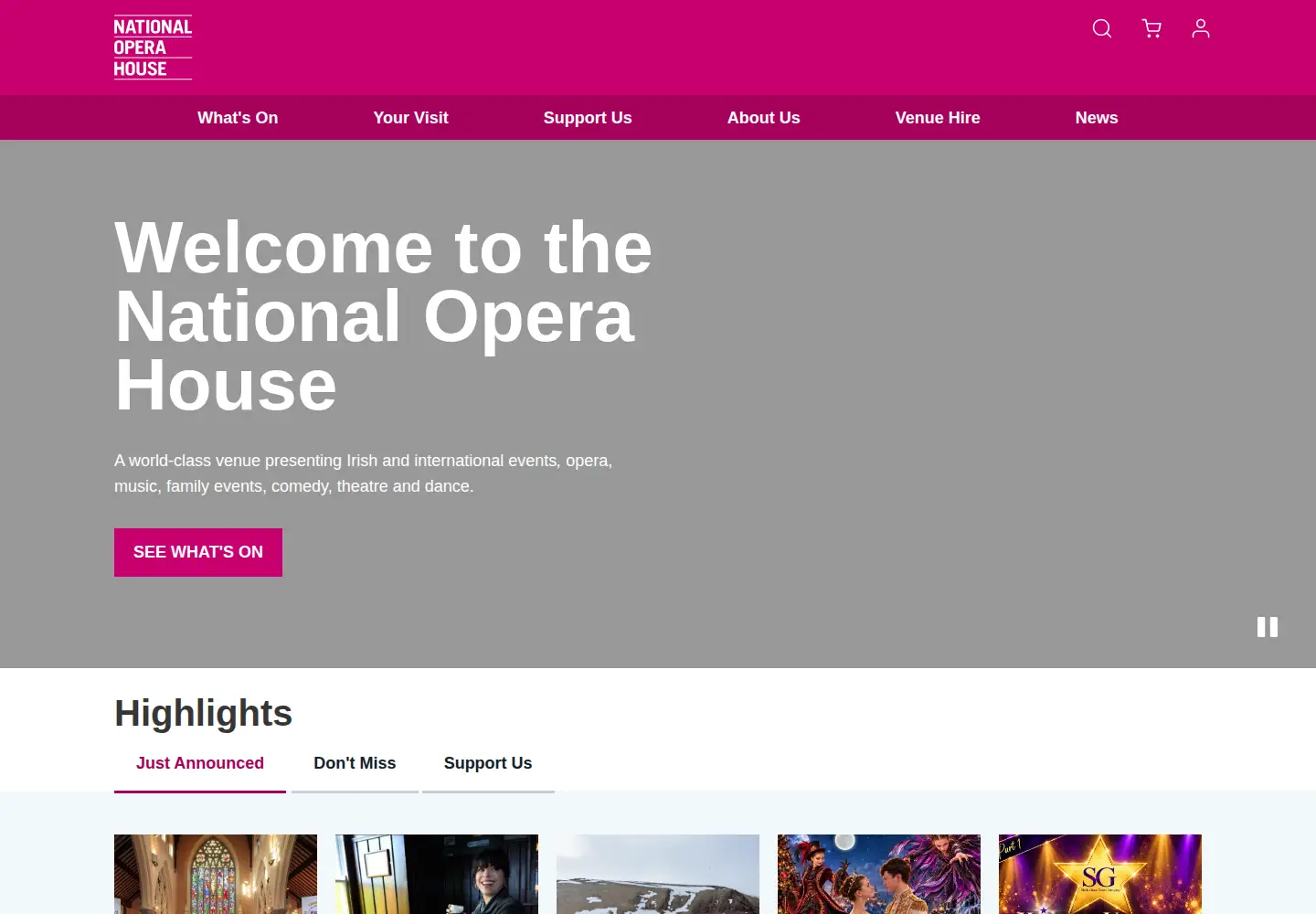Open the snowy mountain event thumbnail

point(658,874)
